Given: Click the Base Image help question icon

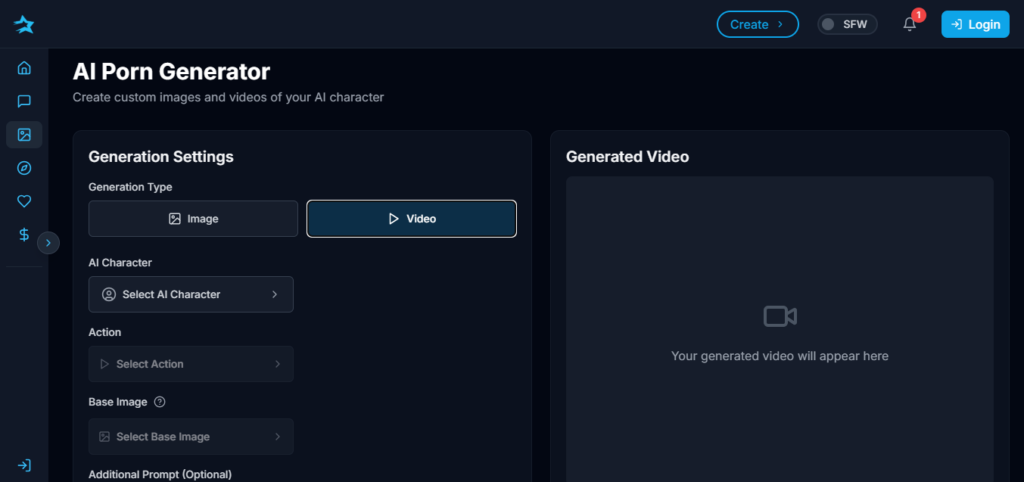Looking at the screenshot, I should [x=159, y=402].
